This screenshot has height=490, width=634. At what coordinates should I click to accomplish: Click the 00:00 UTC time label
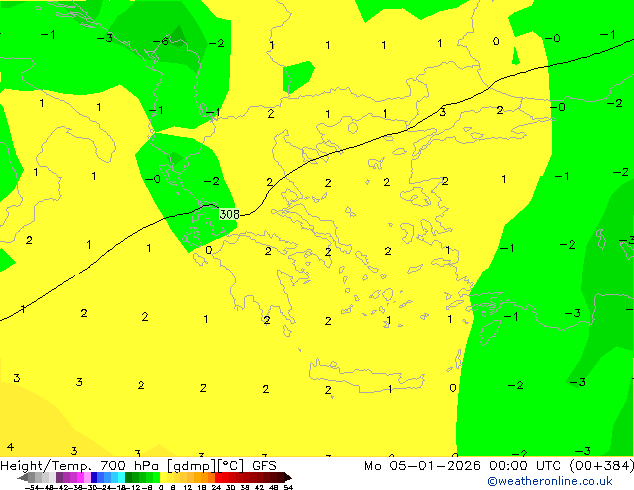click(x=525, y=466)
